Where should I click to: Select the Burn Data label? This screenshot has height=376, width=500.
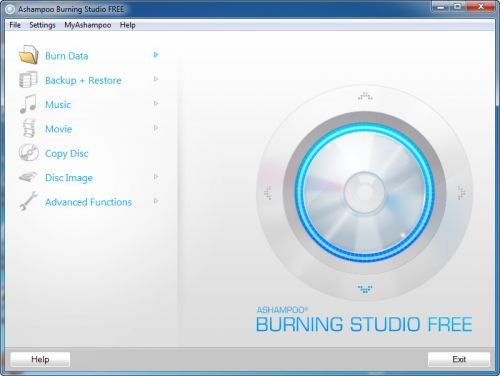(x=67, y=56)
